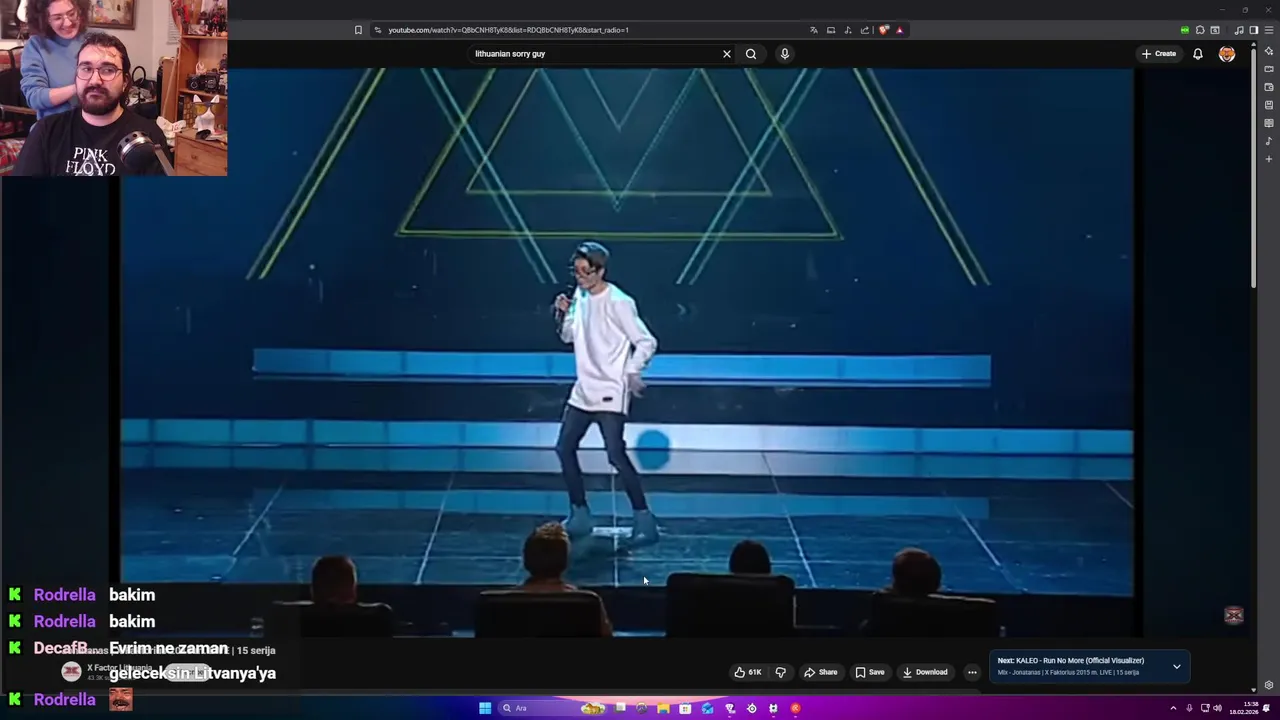Open File Explorer folder from the taskbar
Viewport: 1280px width, 720px height.
[663, 708]
